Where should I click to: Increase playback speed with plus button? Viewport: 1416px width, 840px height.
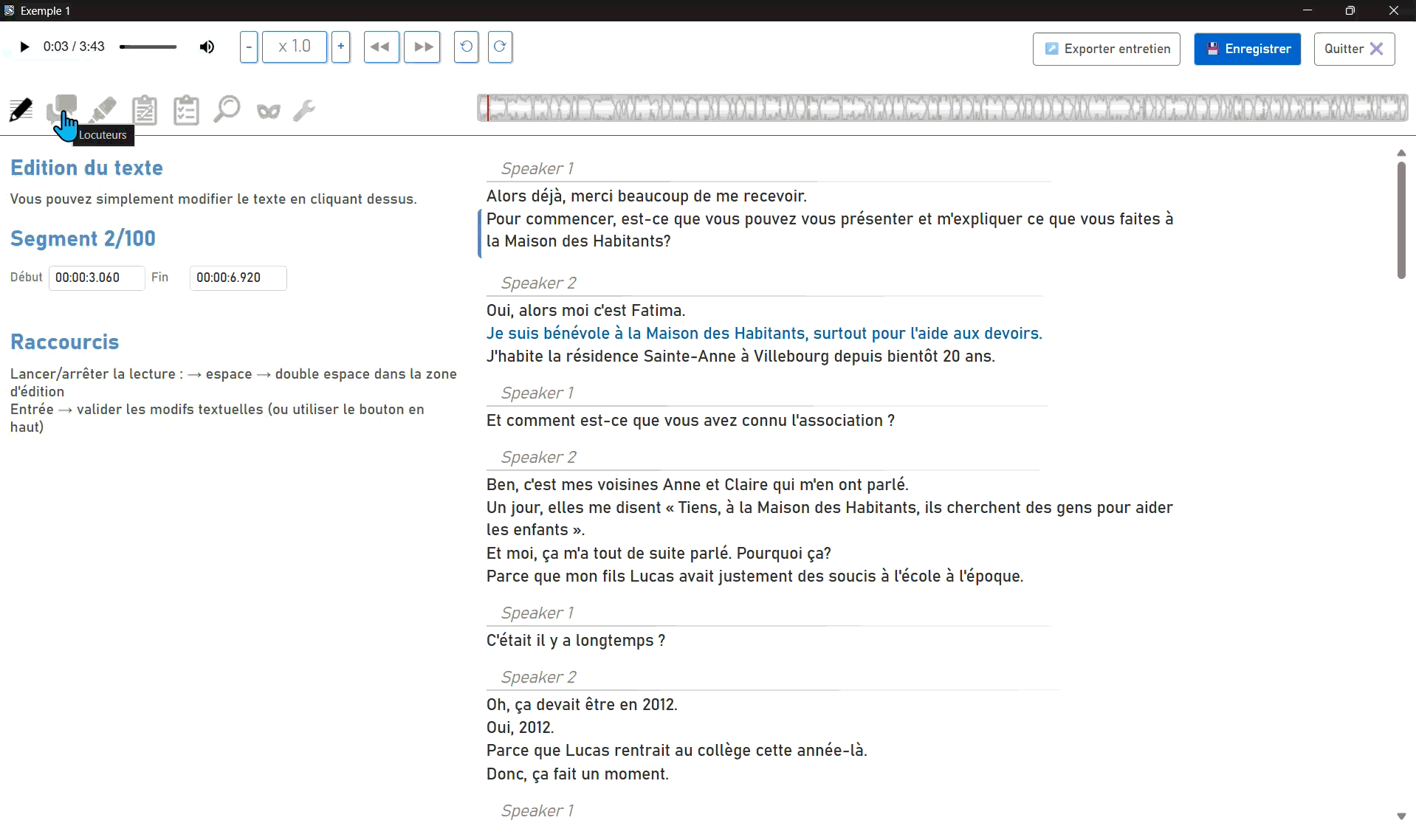340,47
